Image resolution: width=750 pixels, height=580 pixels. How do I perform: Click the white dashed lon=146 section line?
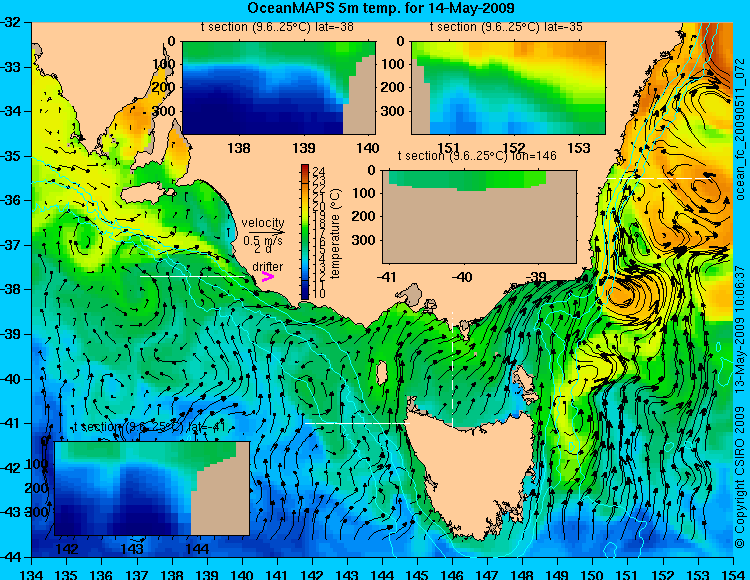click(452, 369)
